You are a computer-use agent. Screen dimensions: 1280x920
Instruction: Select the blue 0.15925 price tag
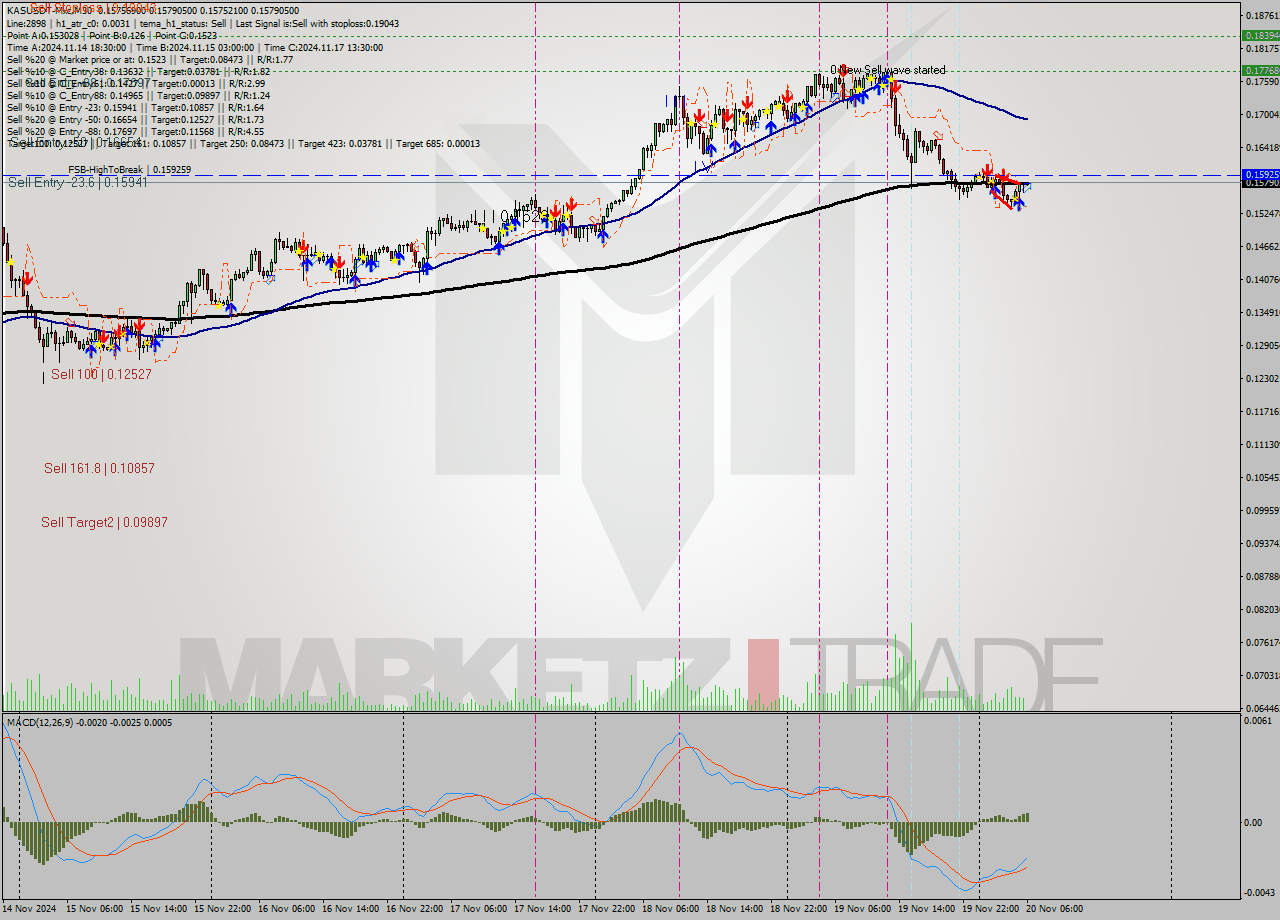[x=1260, y=174]
